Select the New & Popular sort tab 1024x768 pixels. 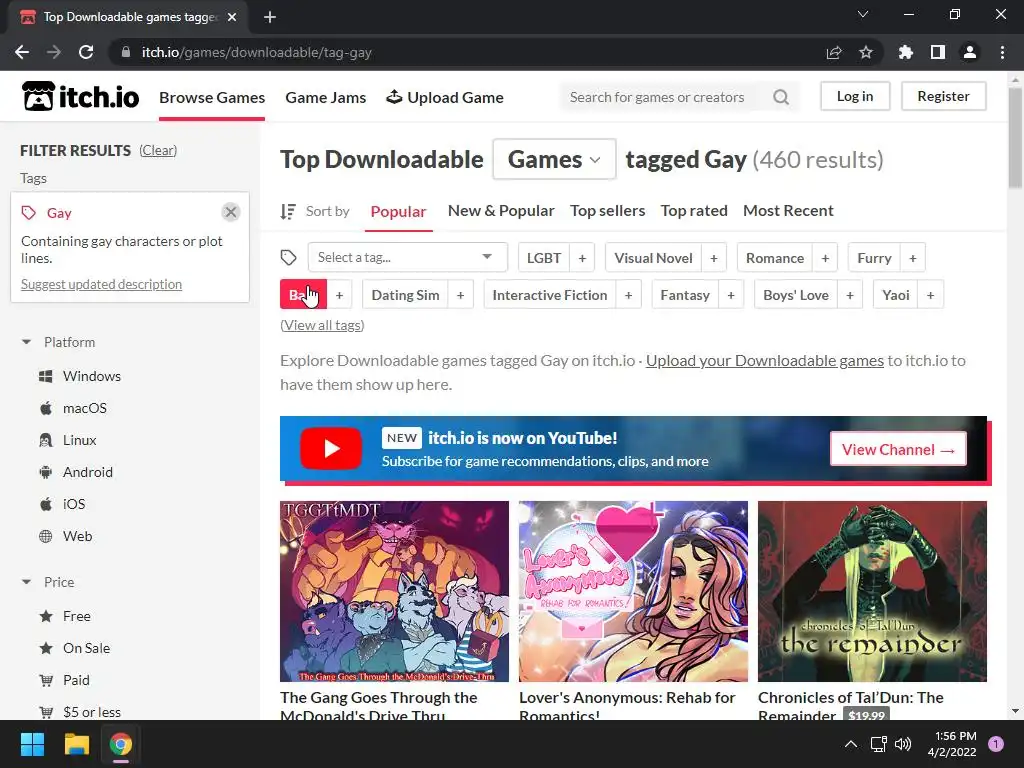(x=501, y=211)
